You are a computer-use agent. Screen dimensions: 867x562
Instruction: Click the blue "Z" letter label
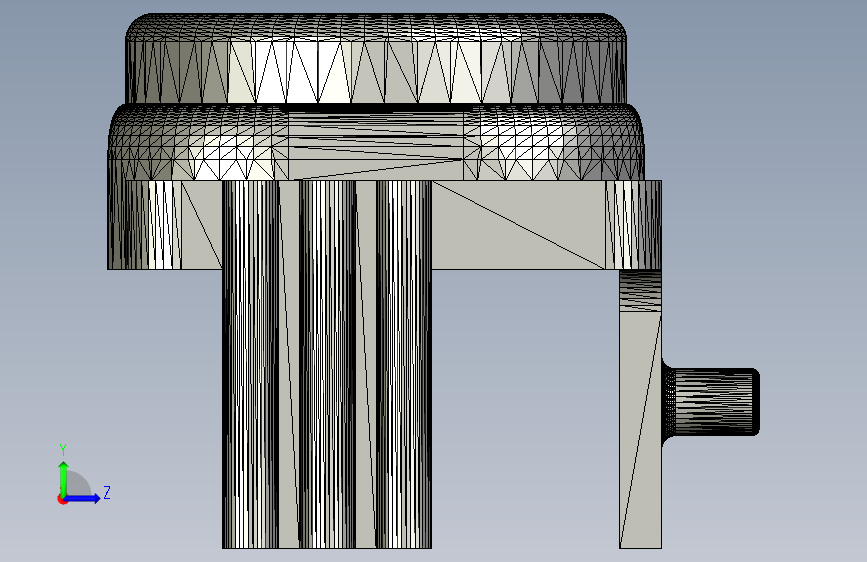coord(107,492)
